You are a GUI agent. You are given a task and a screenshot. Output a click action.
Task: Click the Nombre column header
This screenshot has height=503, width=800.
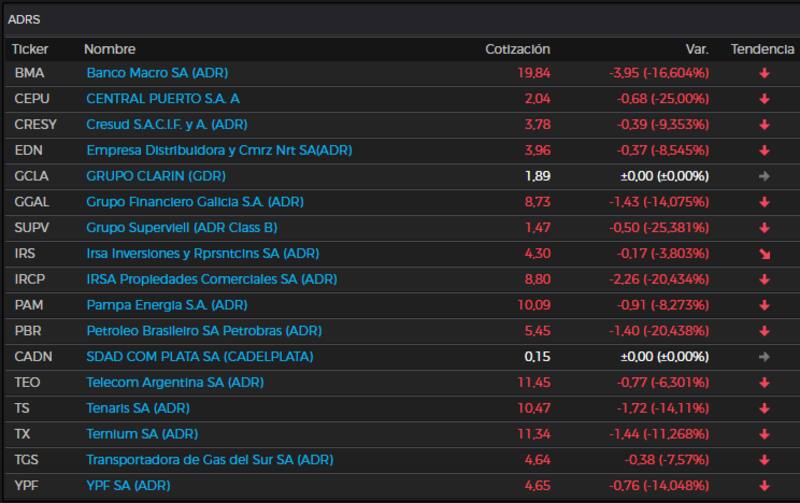pos(110,49)
